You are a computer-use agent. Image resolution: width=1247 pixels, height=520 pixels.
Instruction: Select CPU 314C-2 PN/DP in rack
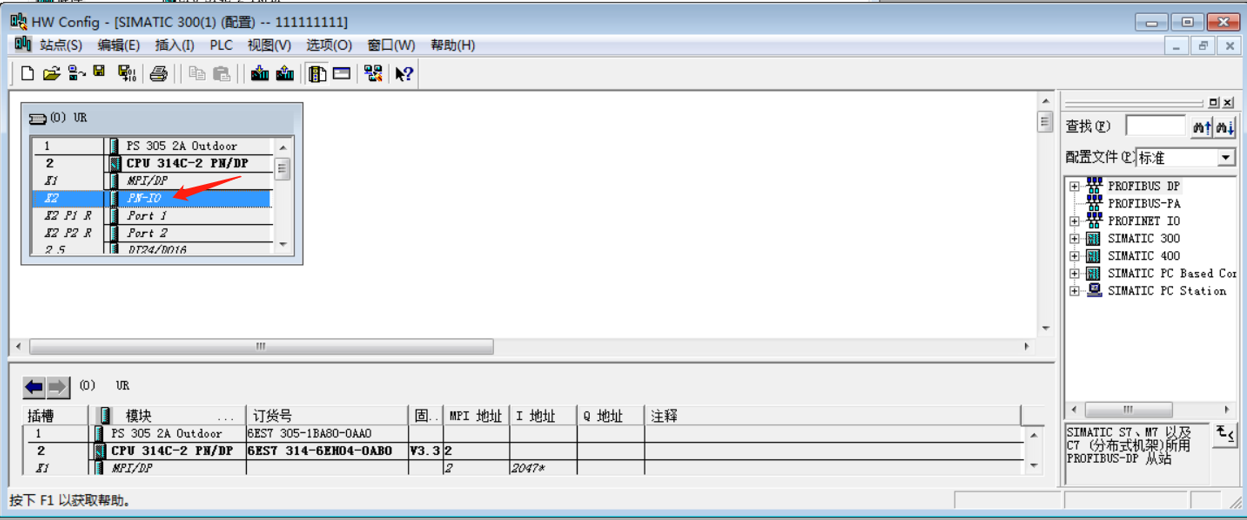pyautogui.click(x=152, y=163)
